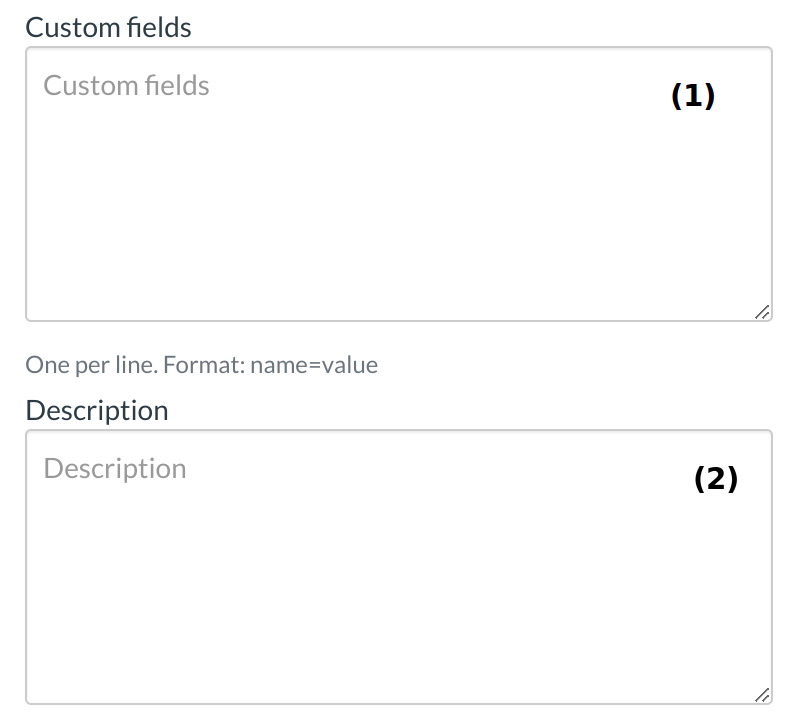Click the Custom fields textarea resize grip
800x720 pixels.
[x=762, y=312]
